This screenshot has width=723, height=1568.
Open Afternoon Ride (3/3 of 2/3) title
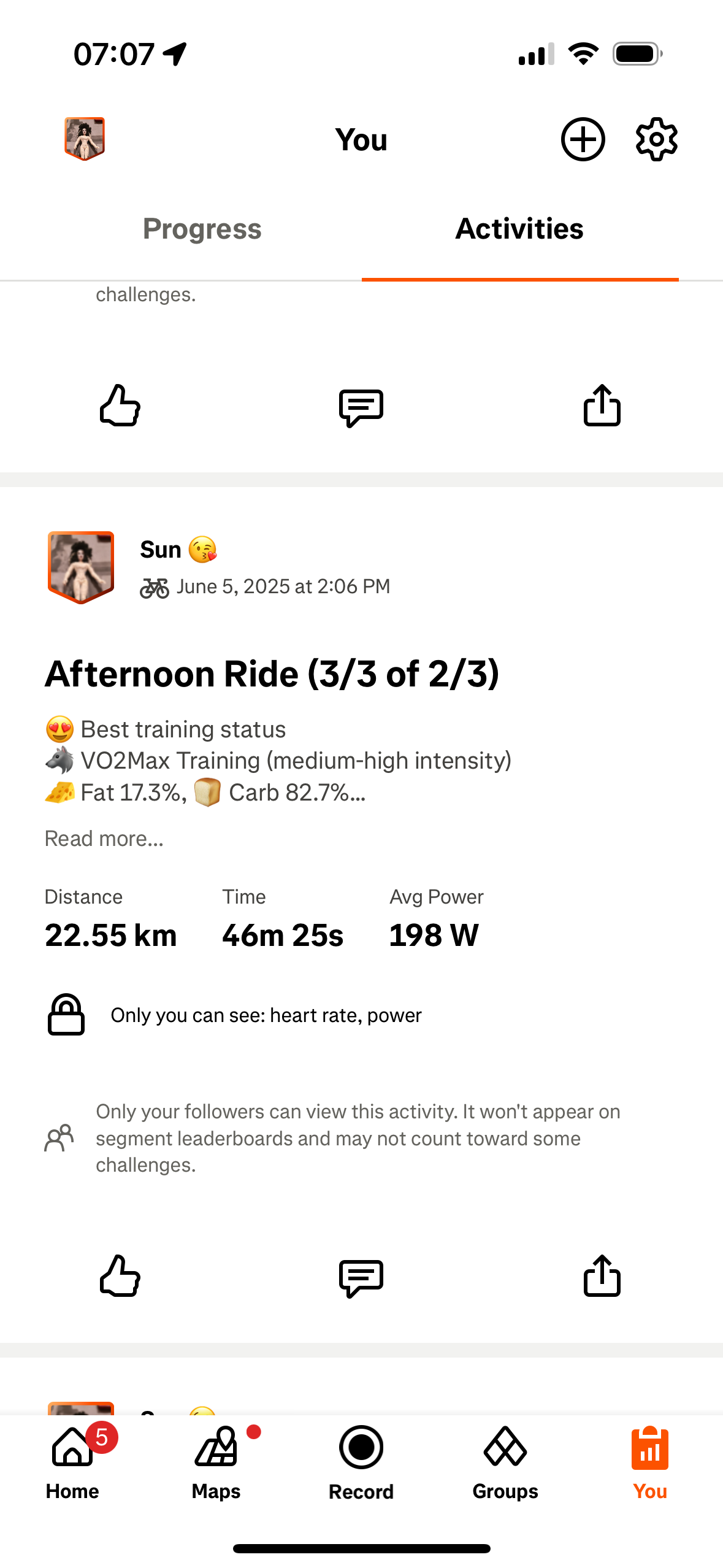click(x=272, y=674)
